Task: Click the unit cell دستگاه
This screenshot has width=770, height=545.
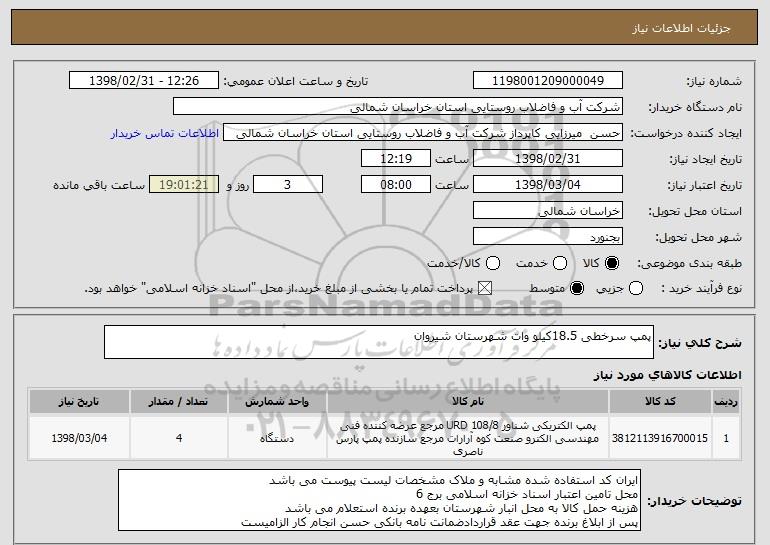Action: pyautogui.click(x=277, y=438)
